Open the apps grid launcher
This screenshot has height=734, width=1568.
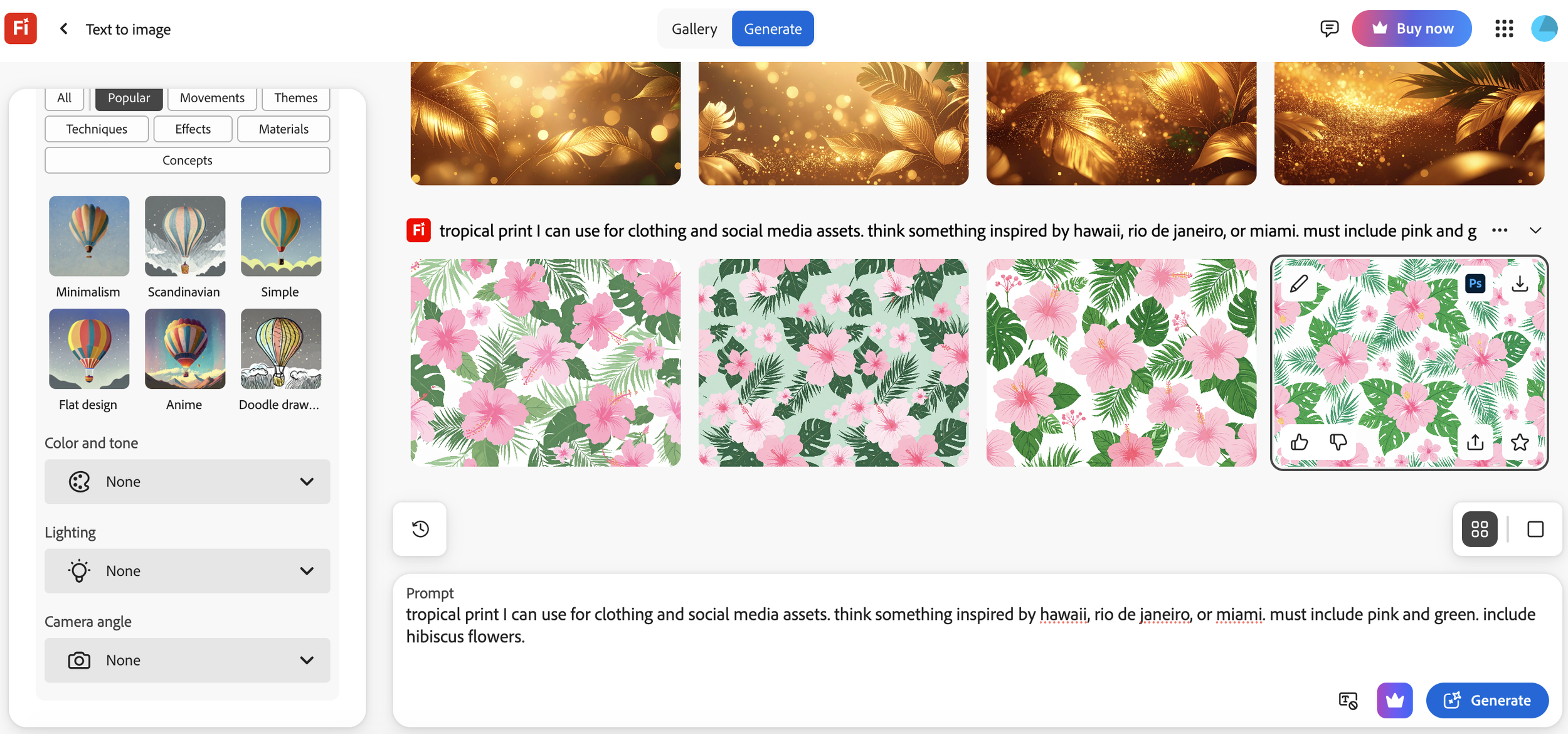pyautogui.click(x=1504, y=29)
